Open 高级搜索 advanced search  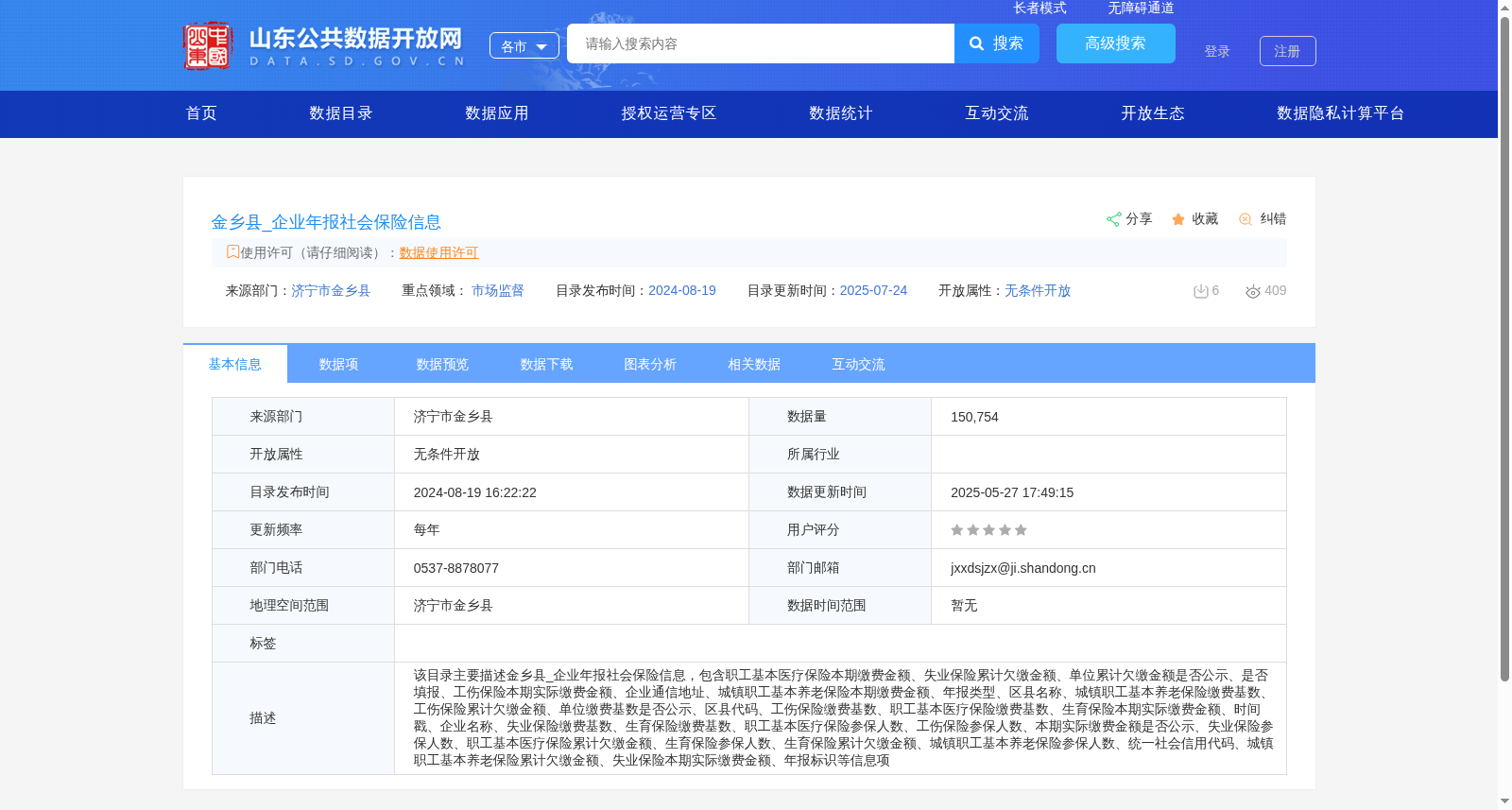coord(1116,43)
